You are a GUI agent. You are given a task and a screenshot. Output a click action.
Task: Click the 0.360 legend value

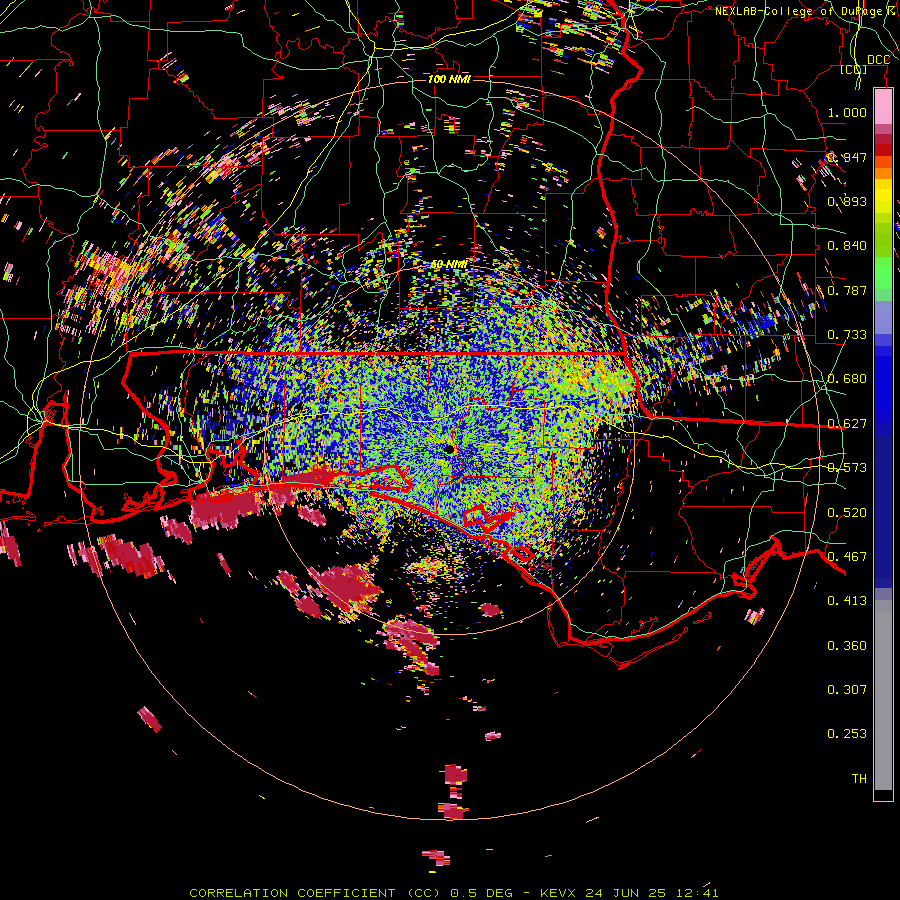click(x=847, y=646)
